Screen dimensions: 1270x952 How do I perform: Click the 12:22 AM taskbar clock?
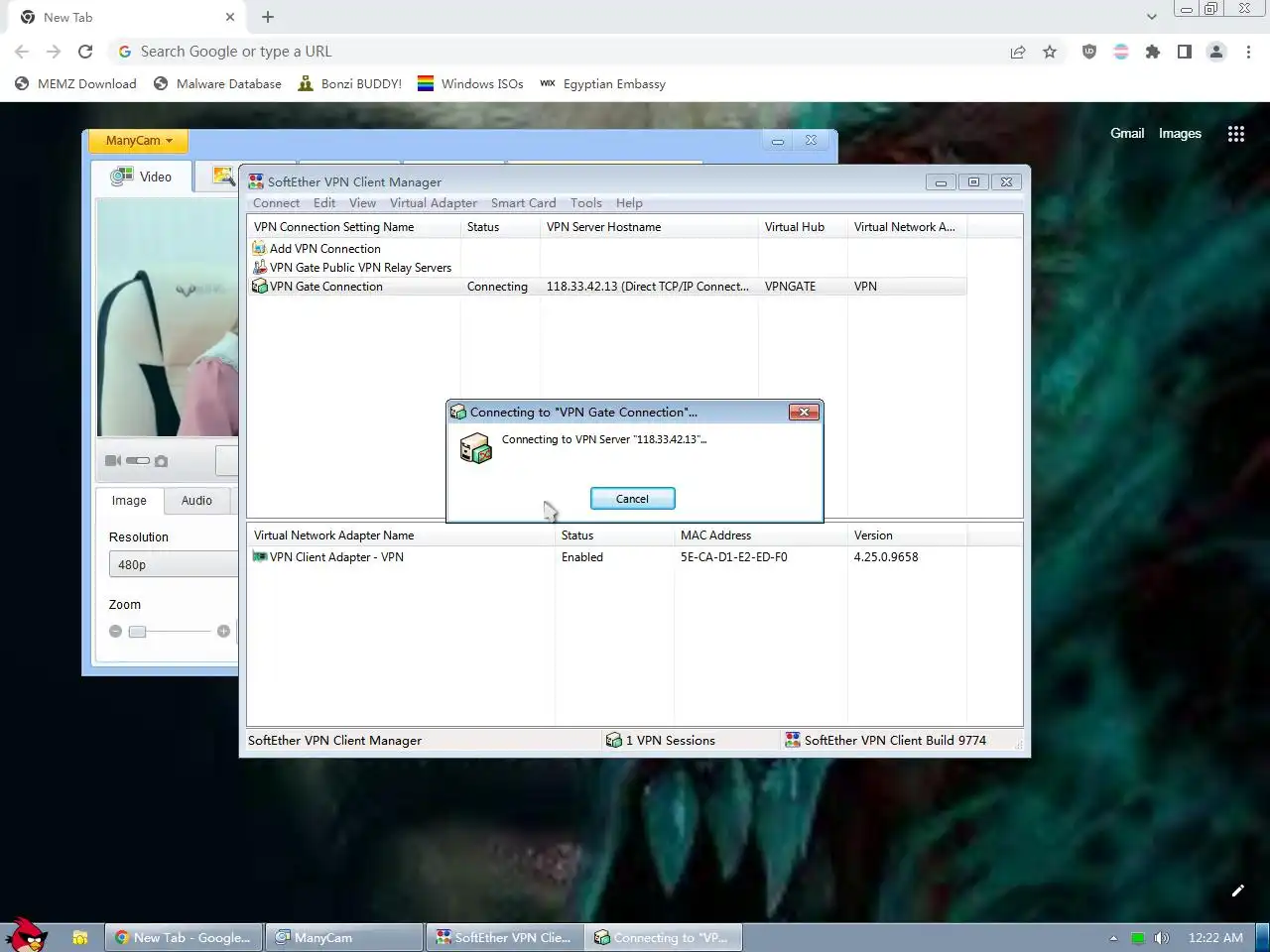pos(1215,938)
